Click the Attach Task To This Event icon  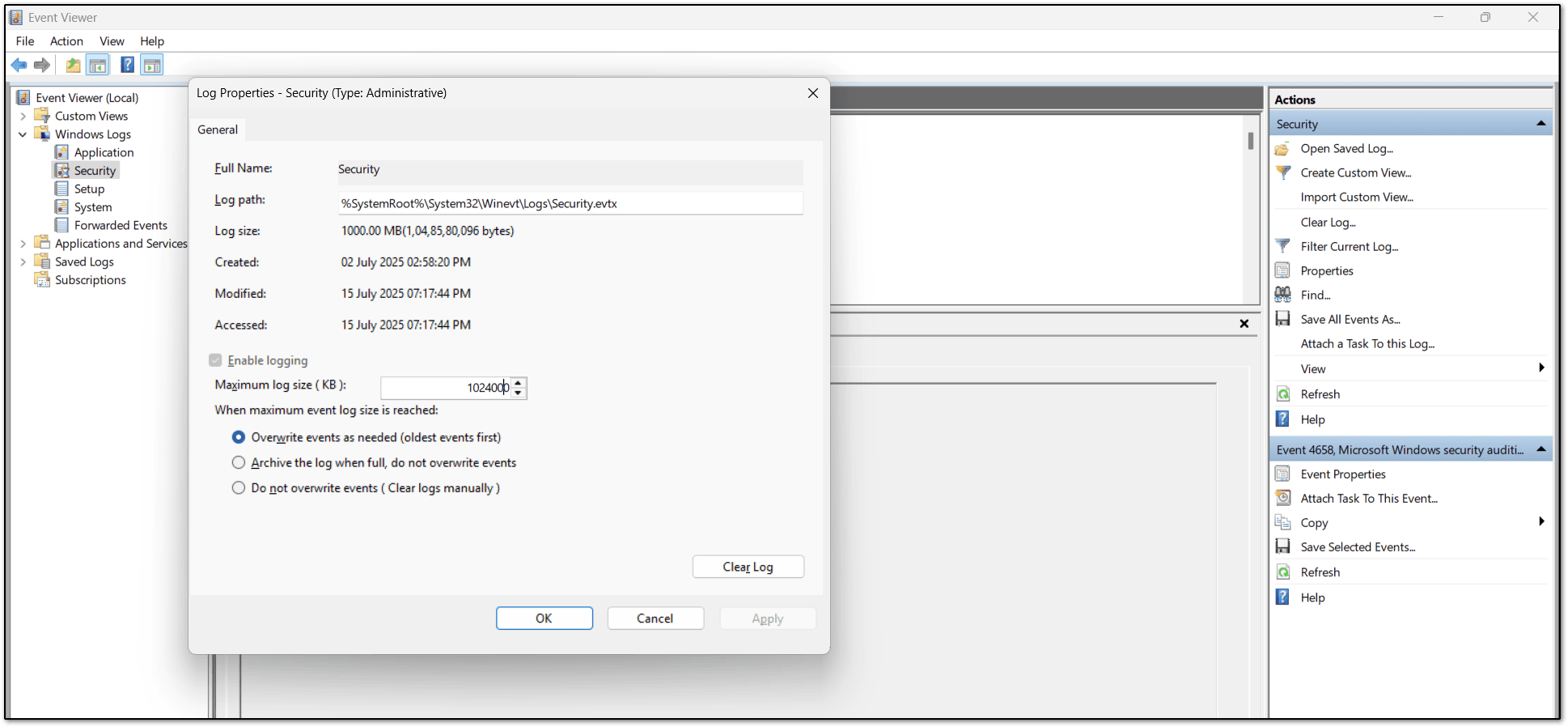coord(1282,498)
